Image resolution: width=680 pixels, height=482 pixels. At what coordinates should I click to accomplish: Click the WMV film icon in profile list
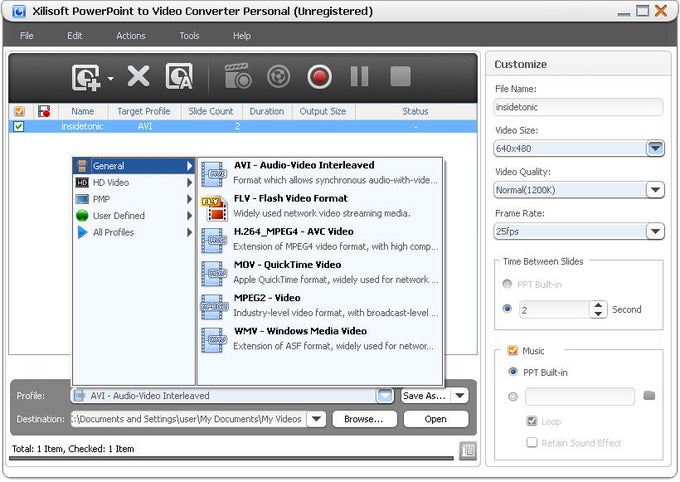(214, 340)
